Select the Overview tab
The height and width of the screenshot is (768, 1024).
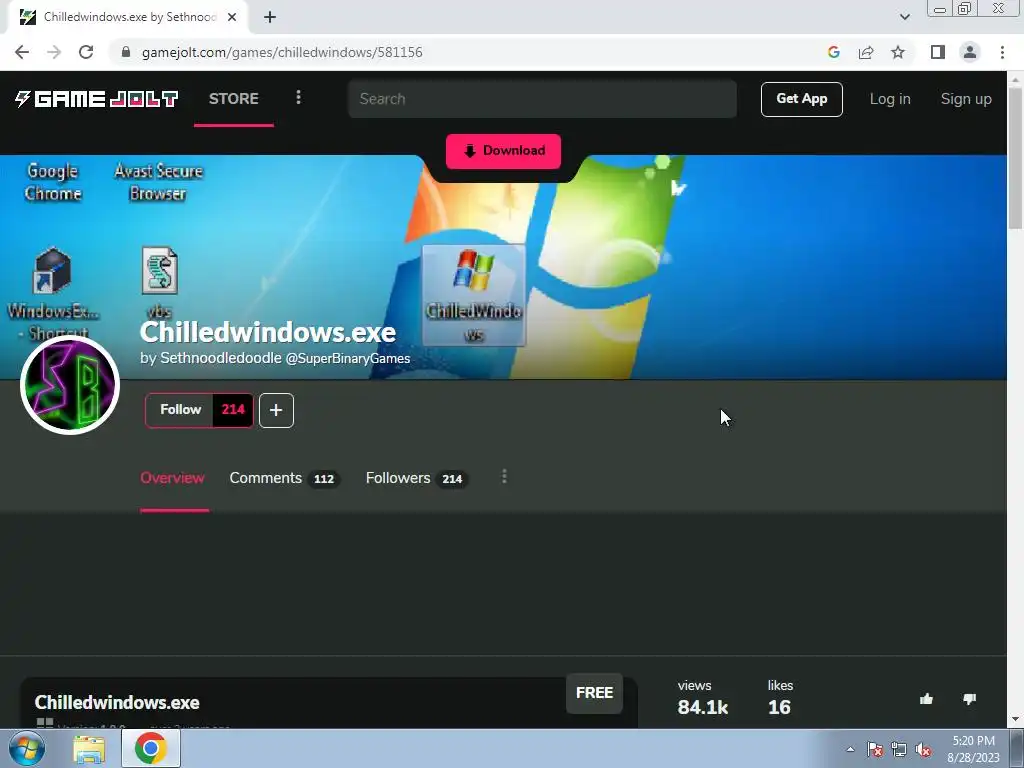[172, 478]
